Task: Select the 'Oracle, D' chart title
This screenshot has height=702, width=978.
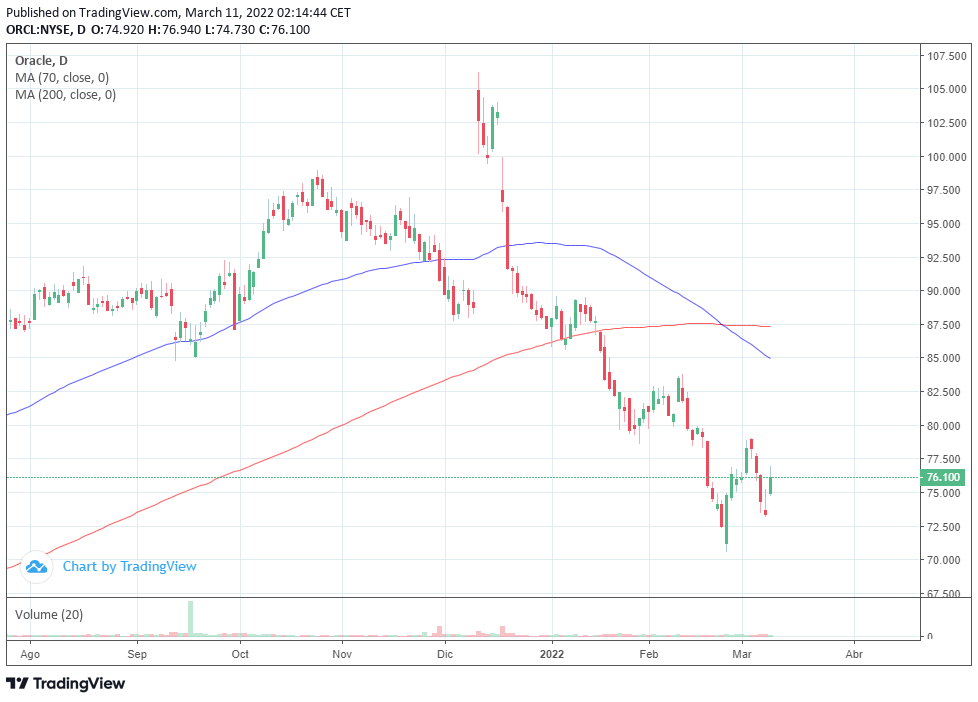Action: 41,61
